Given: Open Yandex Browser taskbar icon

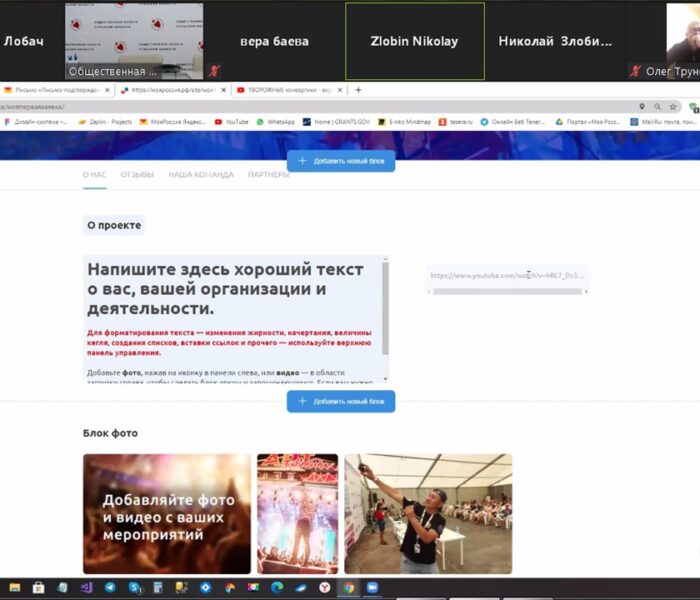Looking at the screenshot, I should click(x=325, y=588).
